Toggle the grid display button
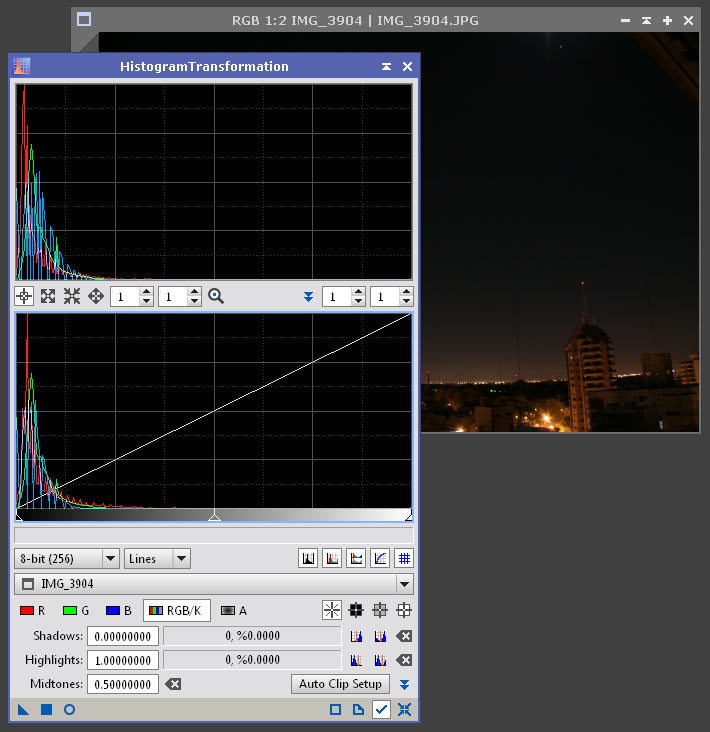 pos(404,559)
